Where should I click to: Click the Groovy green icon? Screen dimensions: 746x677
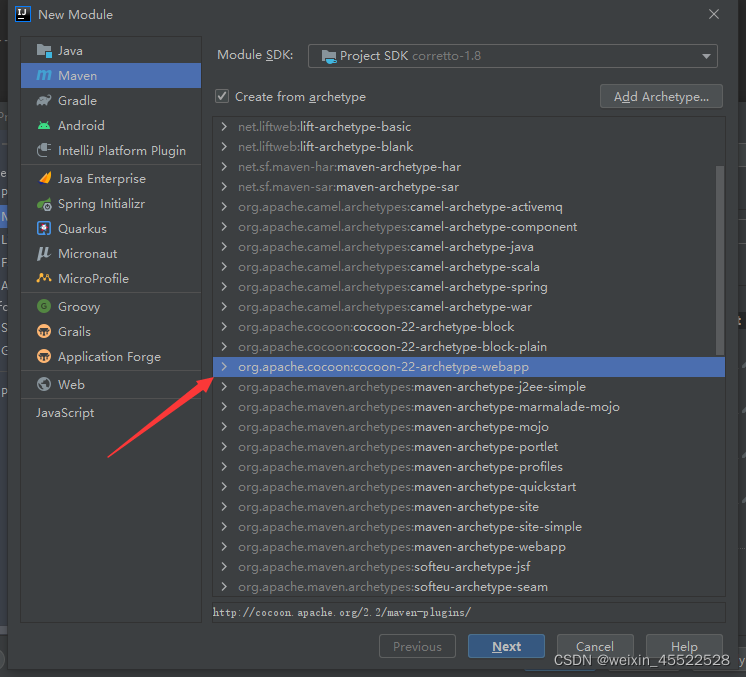pyautogui.click(x=44, y=306)
